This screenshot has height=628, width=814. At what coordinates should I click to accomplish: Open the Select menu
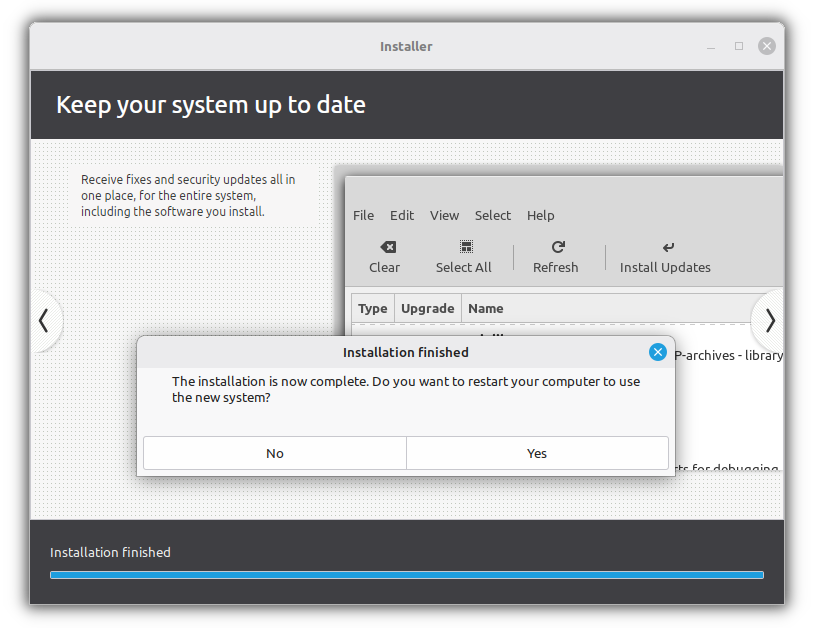492,215
